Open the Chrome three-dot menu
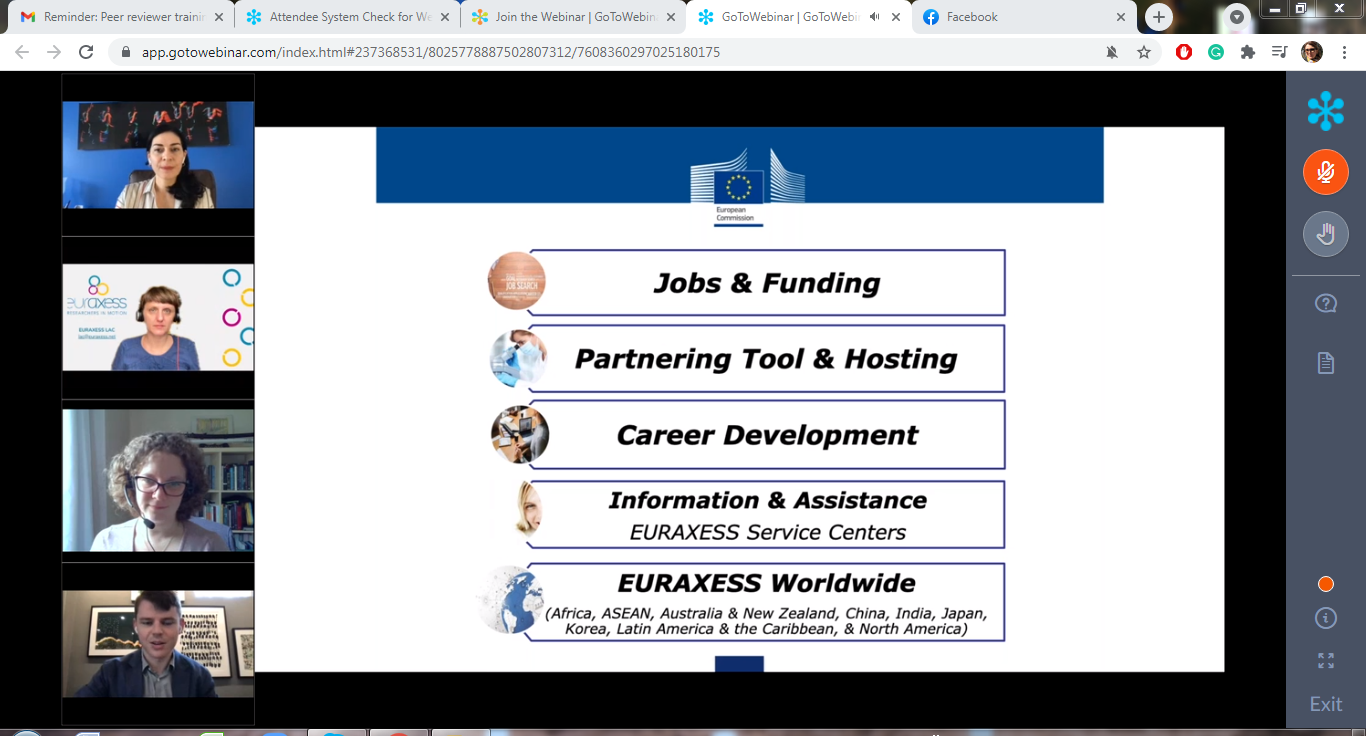This screenshot has height=736, width=1366. 1343,52
